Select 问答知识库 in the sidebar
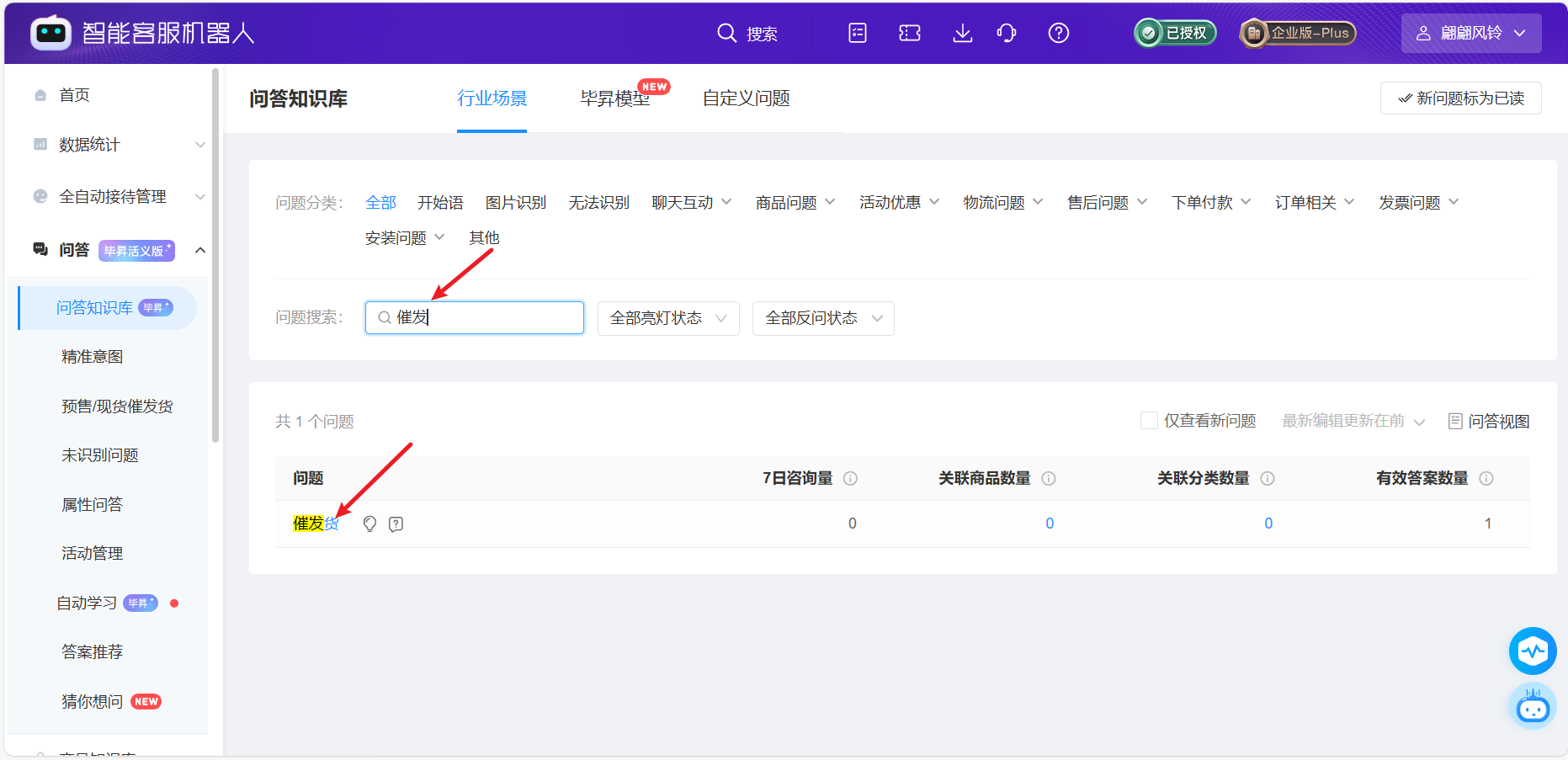Screen dimensions: 1568x760 click(108, 308)
